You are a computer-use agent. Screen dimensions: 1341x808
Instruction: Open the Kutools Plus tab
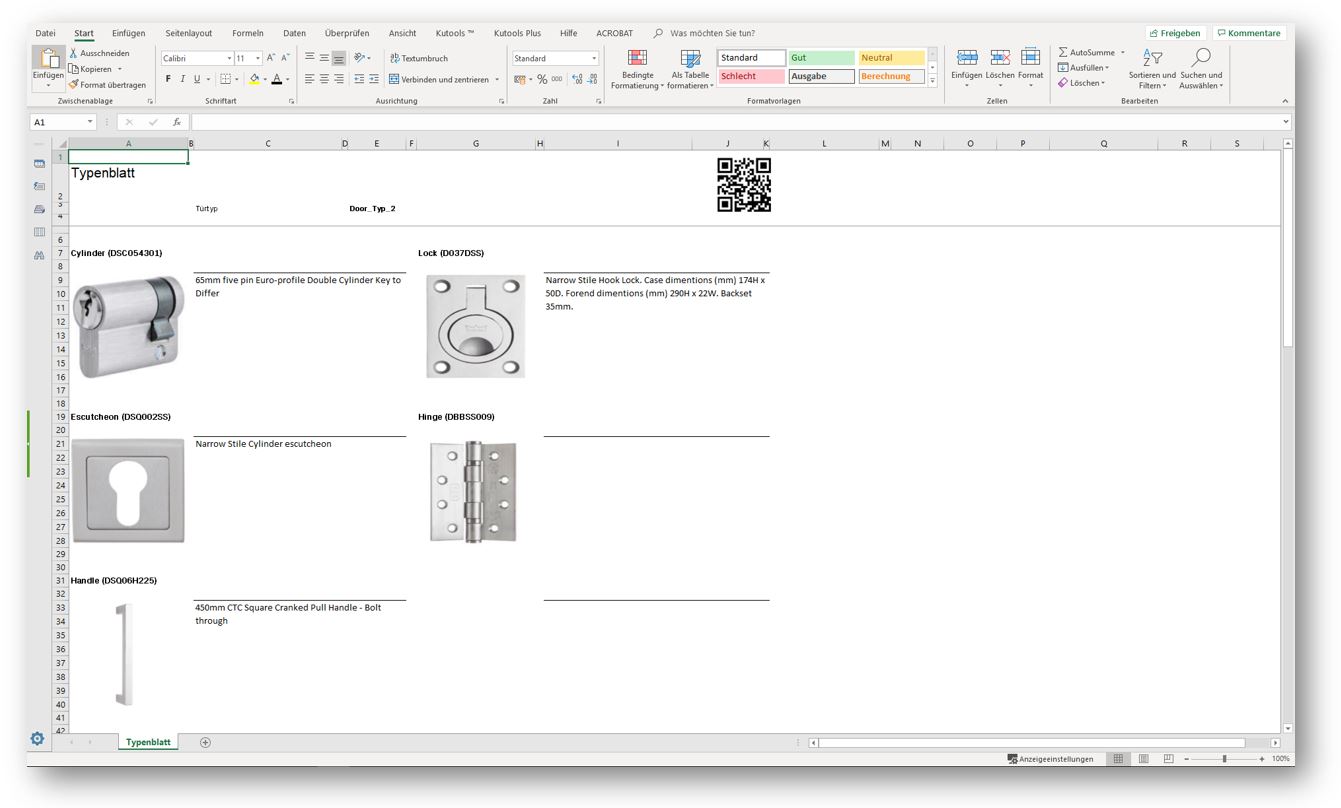(517, 33)
